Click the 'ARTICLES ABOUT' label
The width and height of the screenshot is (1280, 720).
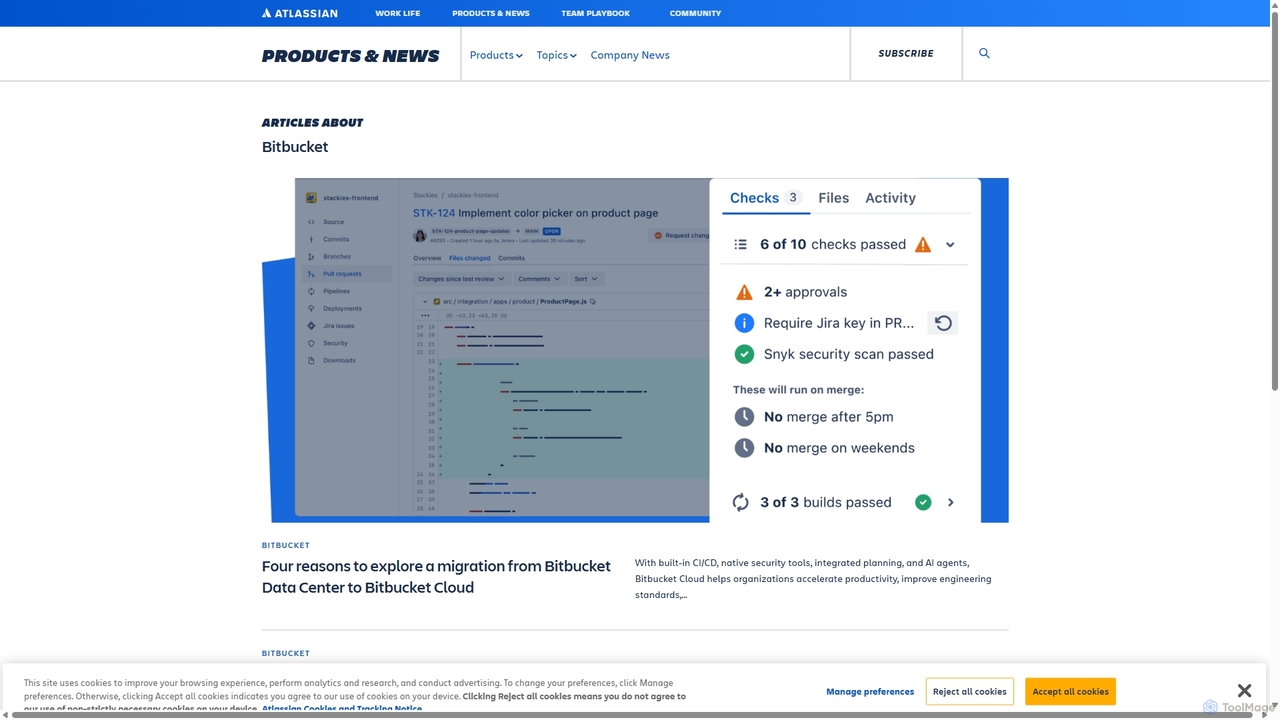point(312,122)
